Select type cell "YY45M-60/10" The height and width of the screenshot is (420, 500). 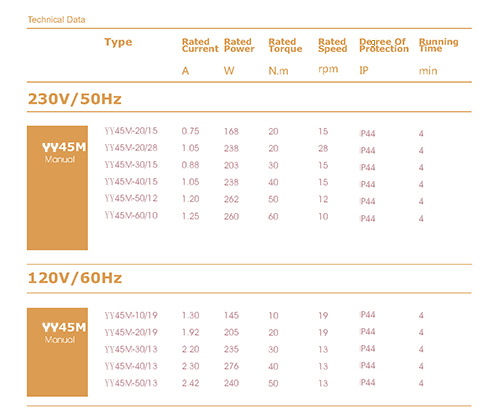tap(131, 215)
